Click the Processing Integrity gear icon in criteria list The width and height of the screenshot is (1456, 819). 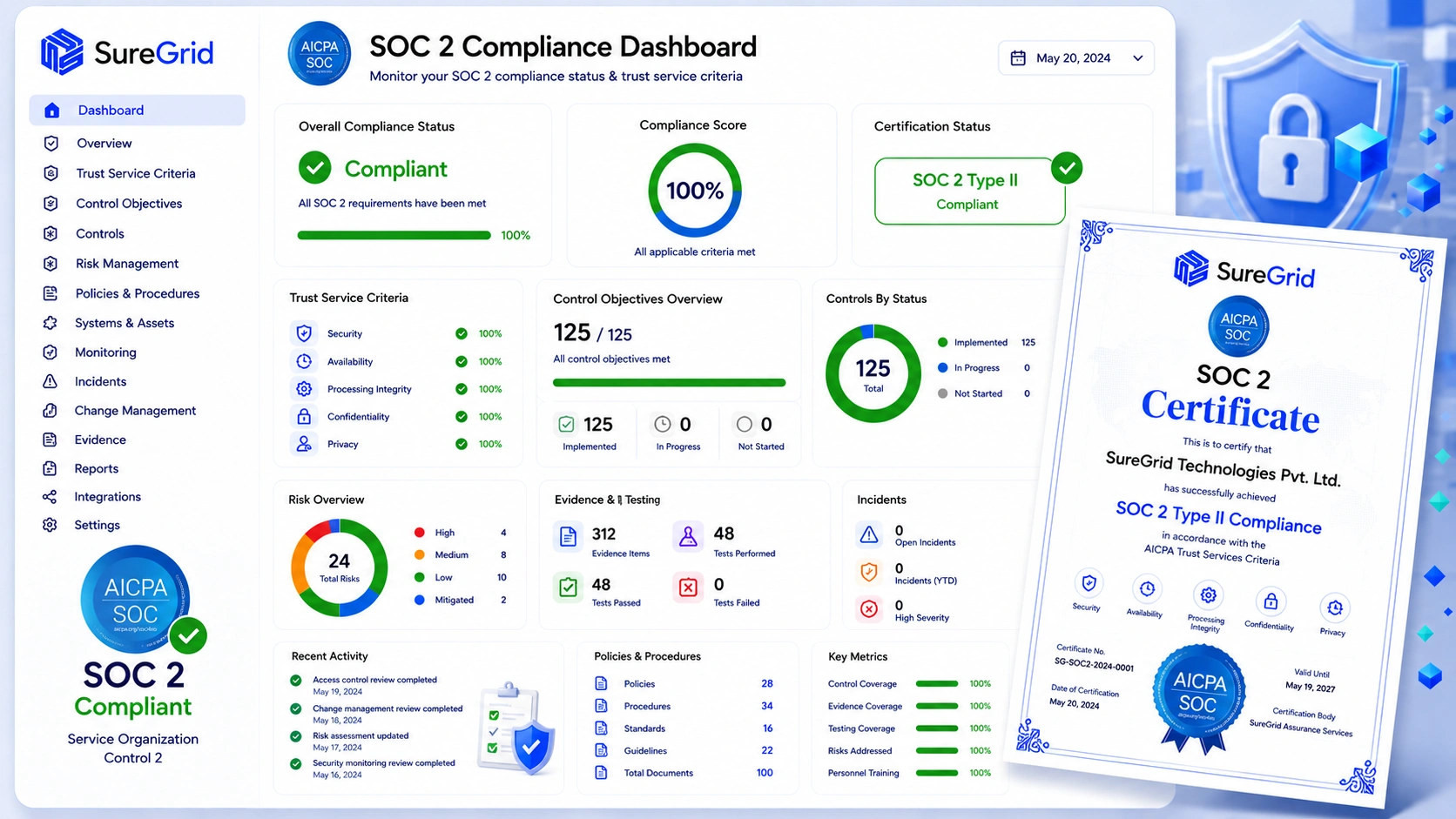click(304, 389)
